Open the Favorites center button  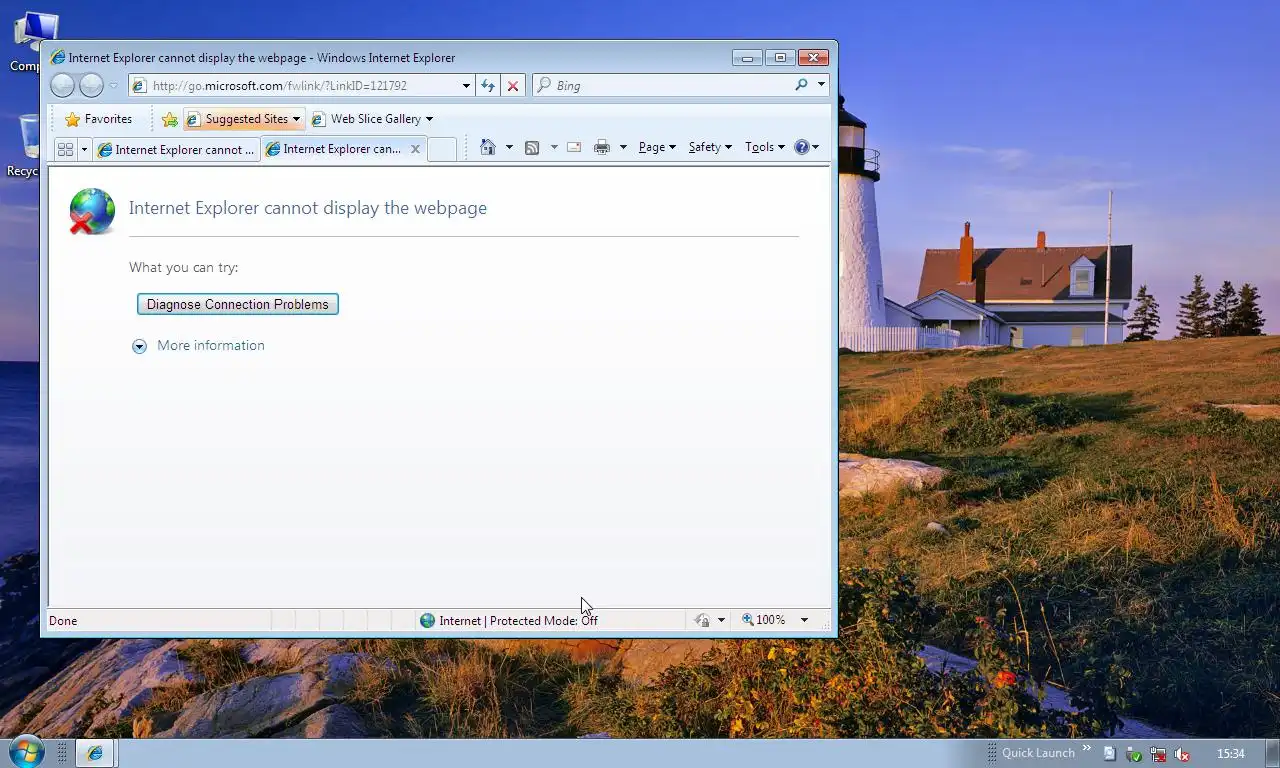[98, 119]
